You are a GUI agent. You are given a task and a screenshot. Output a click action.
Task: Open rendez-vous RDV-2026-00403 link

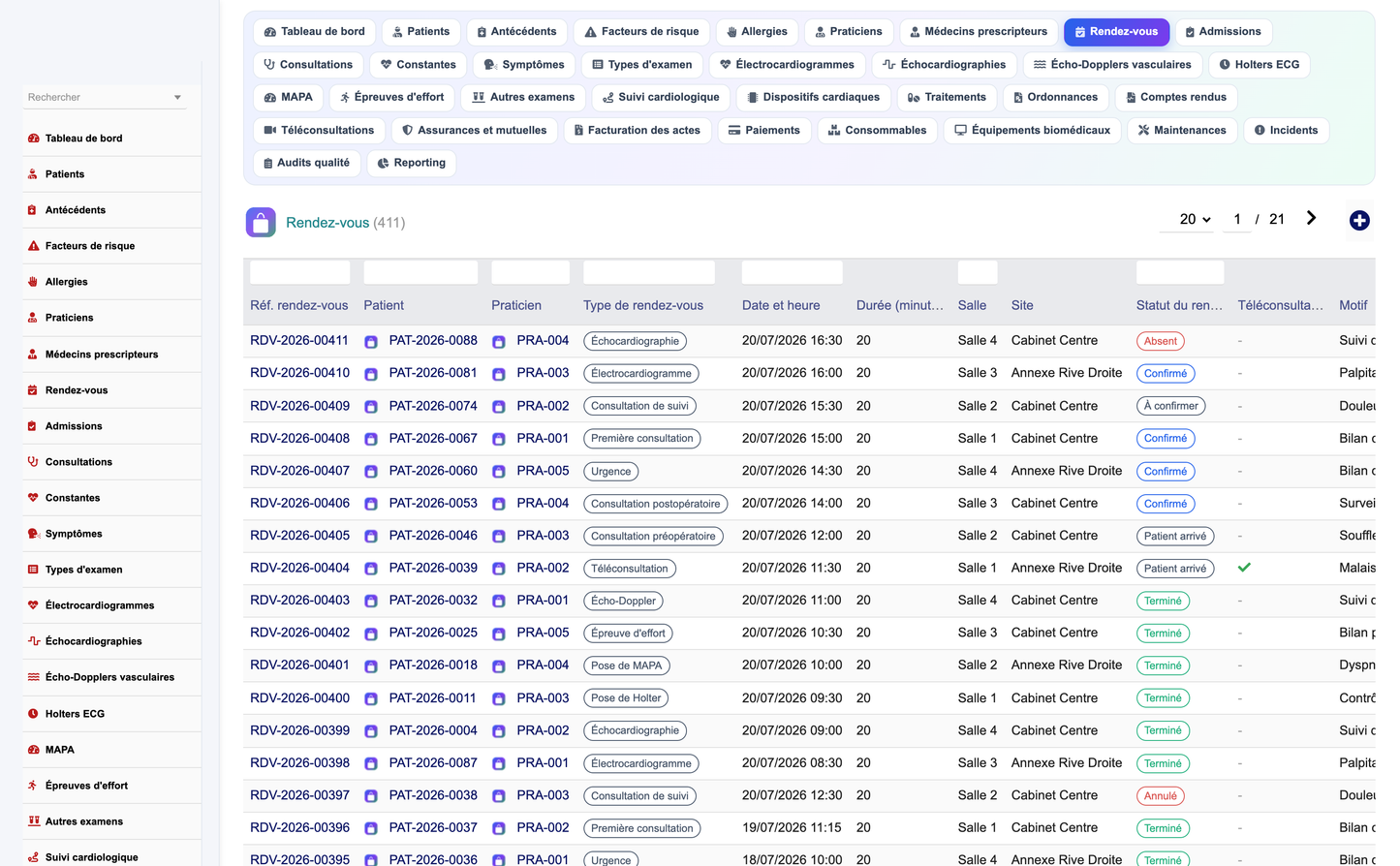299,601
